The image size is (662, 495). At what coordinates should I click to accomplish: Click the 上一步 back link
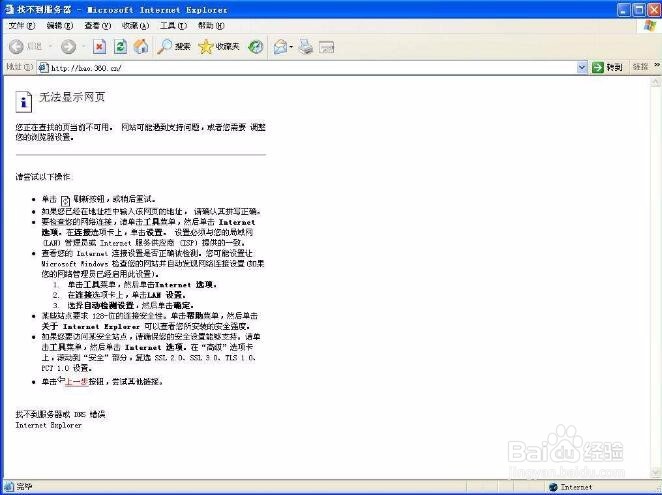point(76,381)
